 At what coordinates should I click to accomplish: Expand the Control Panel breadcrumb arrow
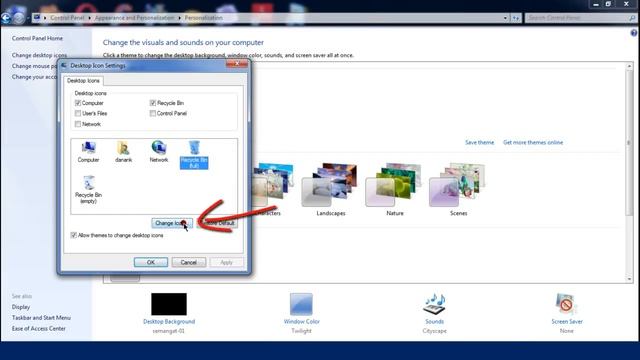pyautogui.click(x=89, y=18)
